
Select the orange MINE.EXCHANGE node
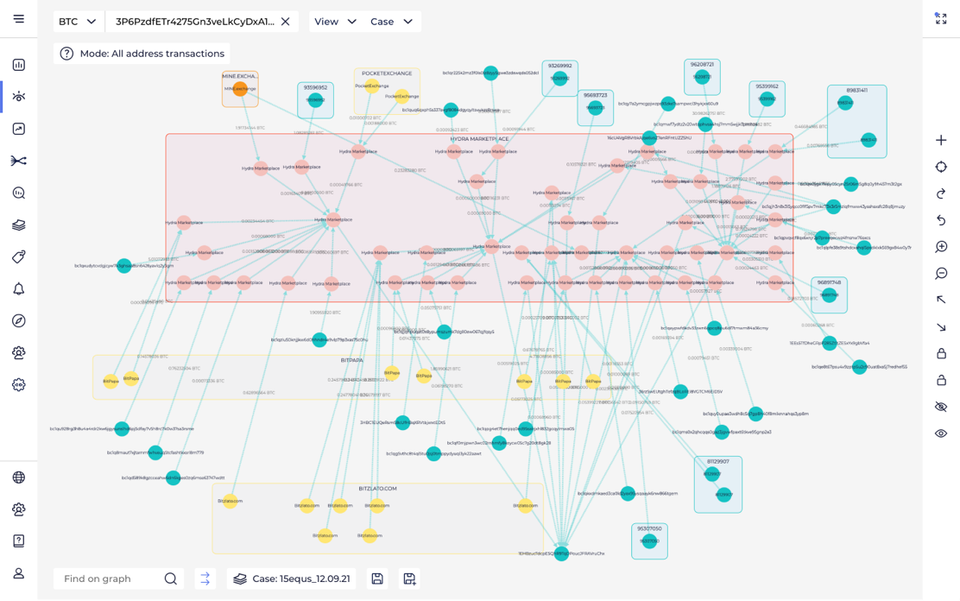pyautogui.click(x=240, y=90)
